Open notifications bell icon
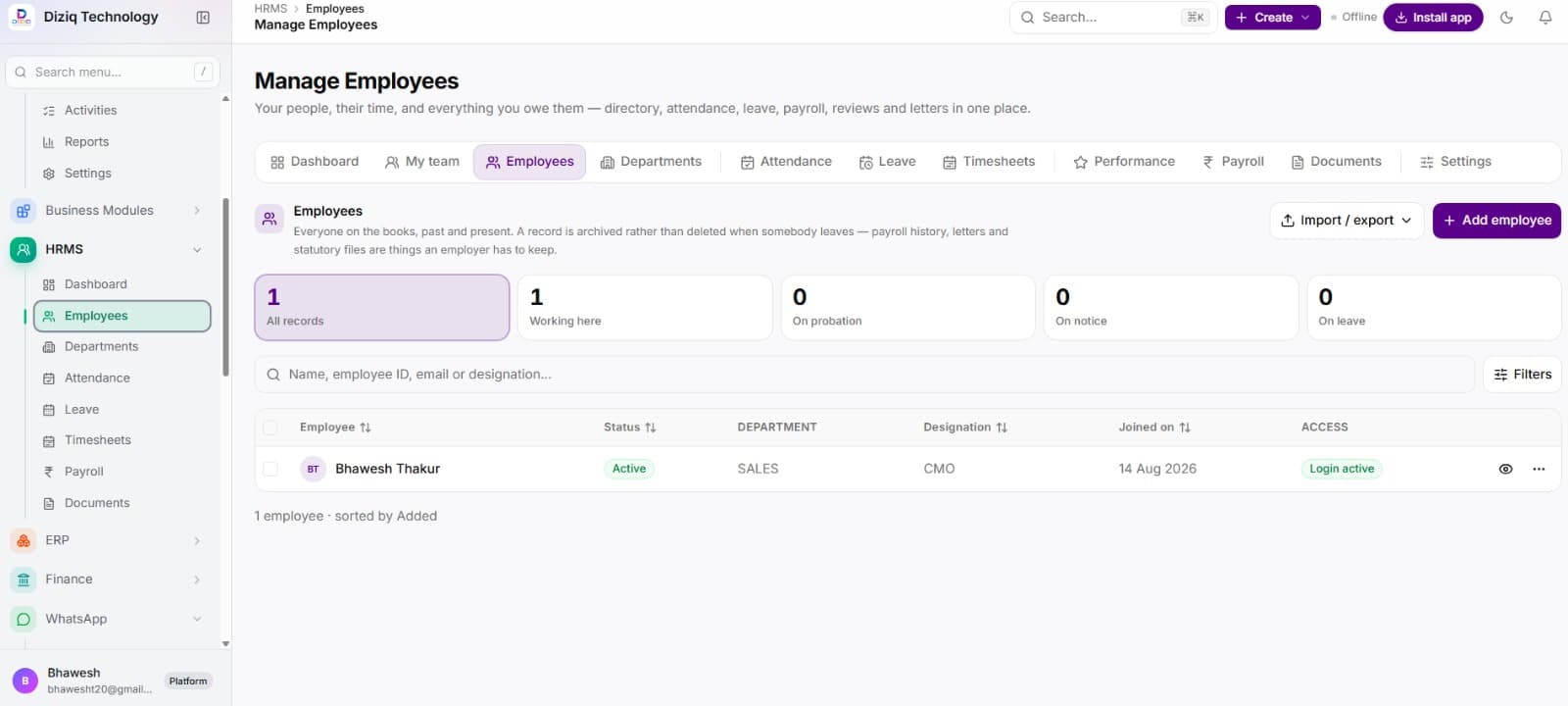Image resolution: width=1568 pixels, height=706 pixels. 1545,18
